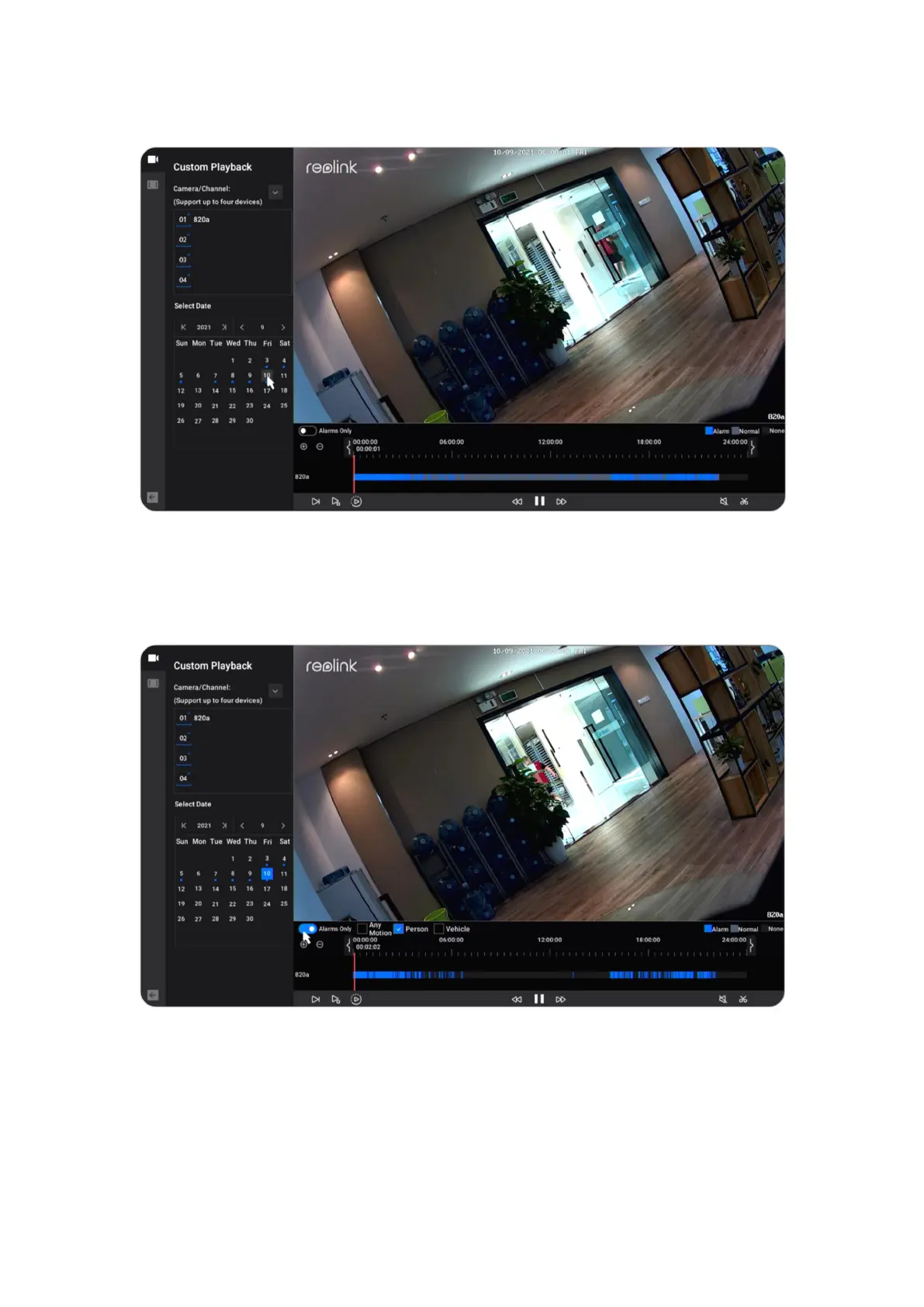Click collapse arrow at lower sidebar bottom
This screenshot has width=924, height=1307.
click(153, 994)
